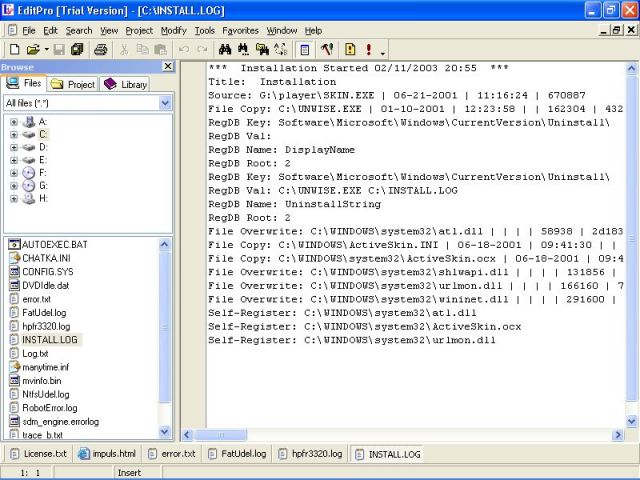Viewport: 640px width, 480px height.
Task: Switch to the error.txt document tab
Action: [171, 454]
